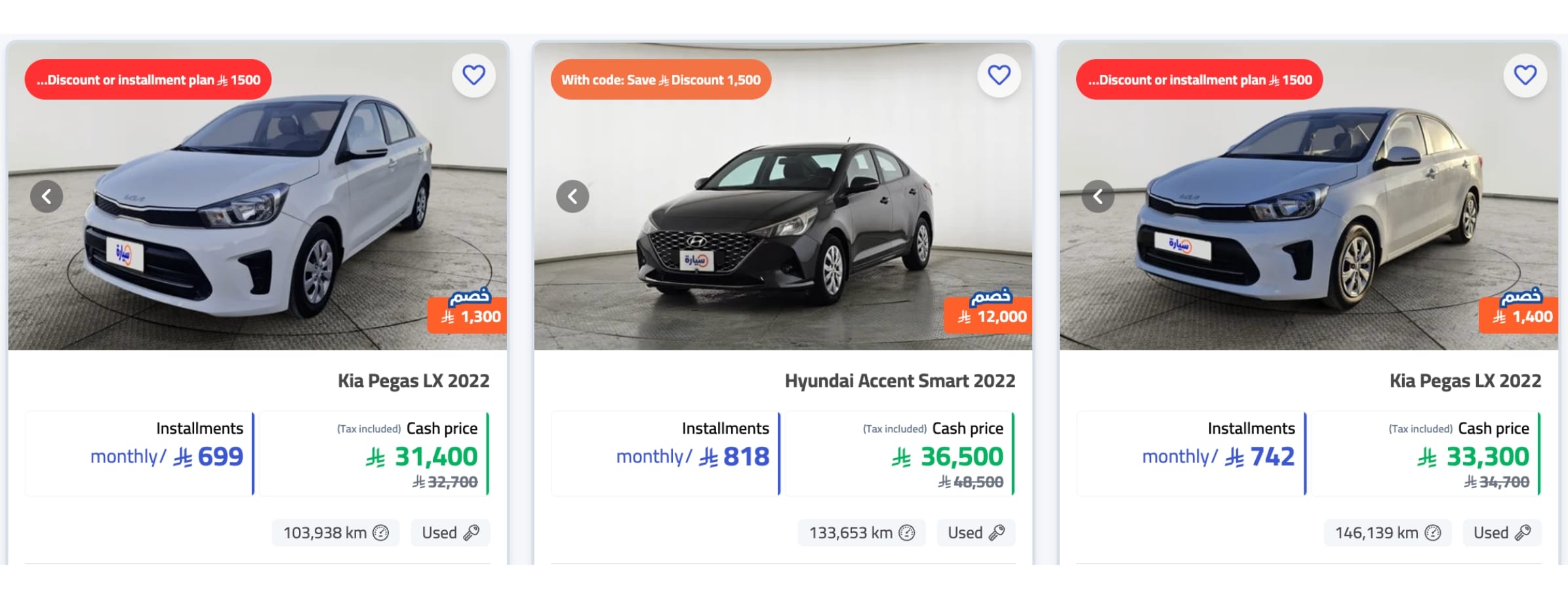Open the Hyundai Accent Smart 2022 title
The width and height of the screenshot is (1568, 599).
pyautogui.click(x=900, y=381)
